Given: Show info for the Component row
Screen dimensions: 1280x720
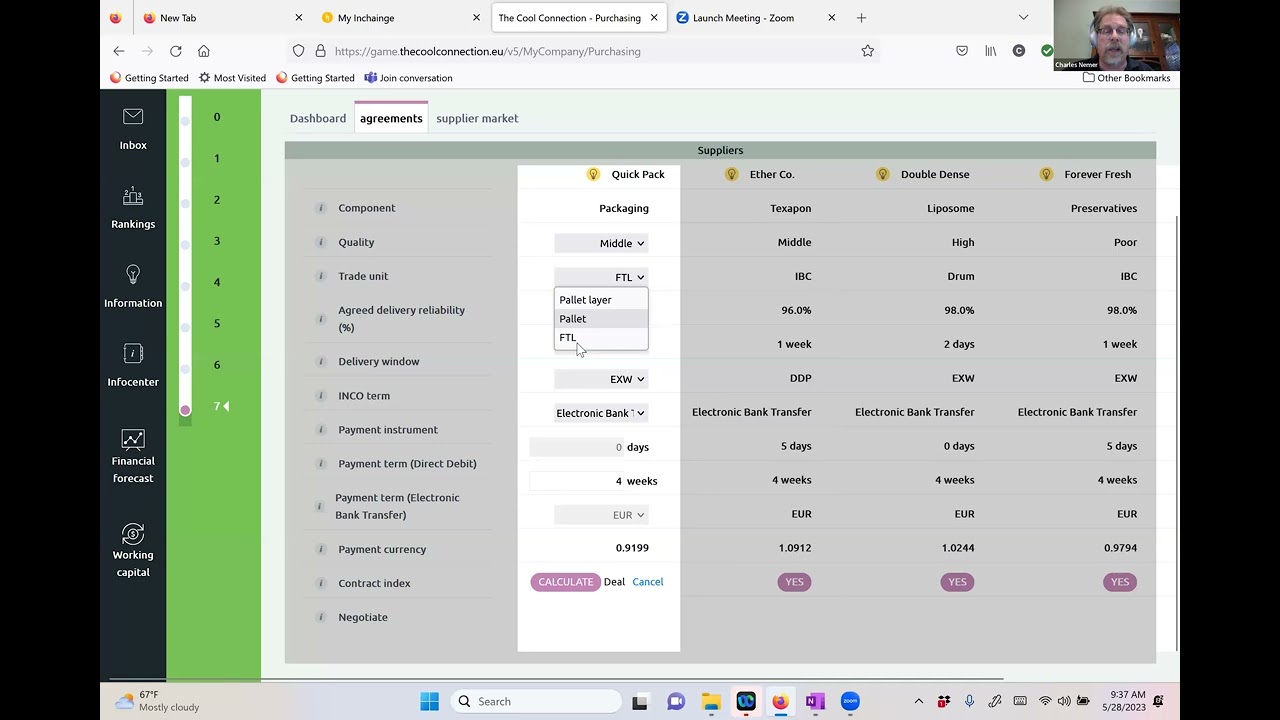Looking at the screenshot, I should [x=321, y=208].
